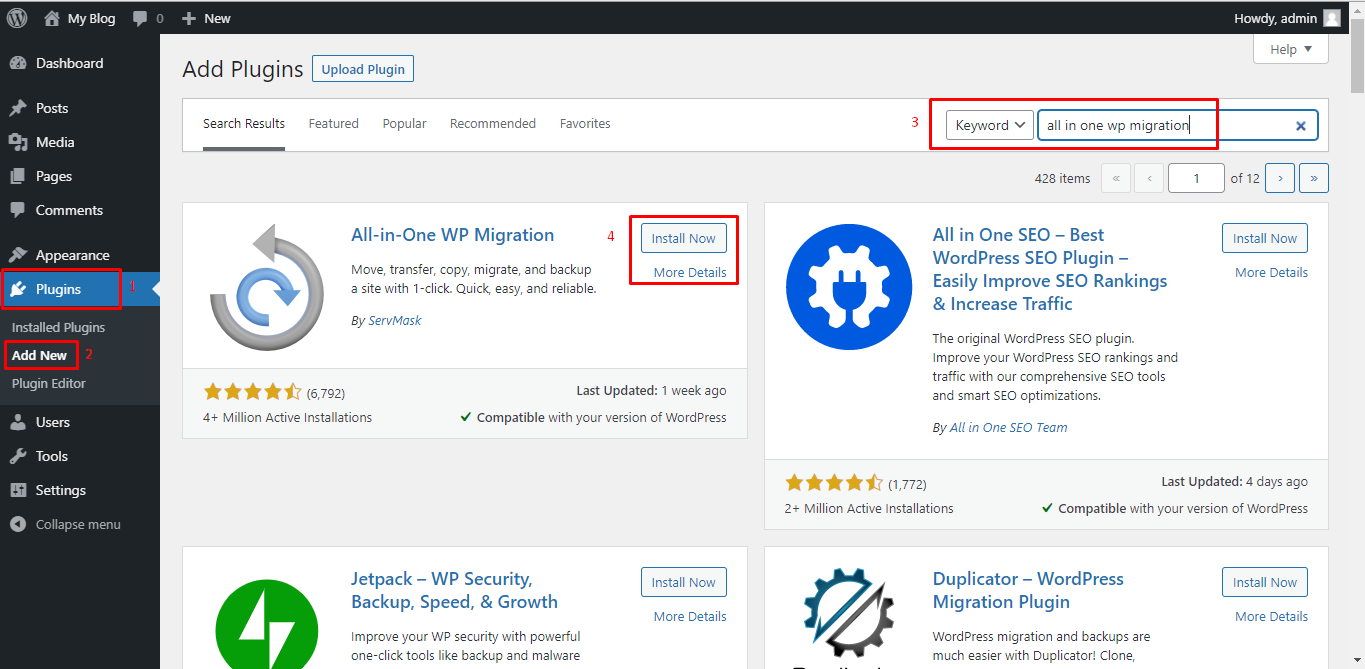The height and width of the screenshot is (669, 1365).
Task: Open the Duplicator title link
Action: [1028, 590]
